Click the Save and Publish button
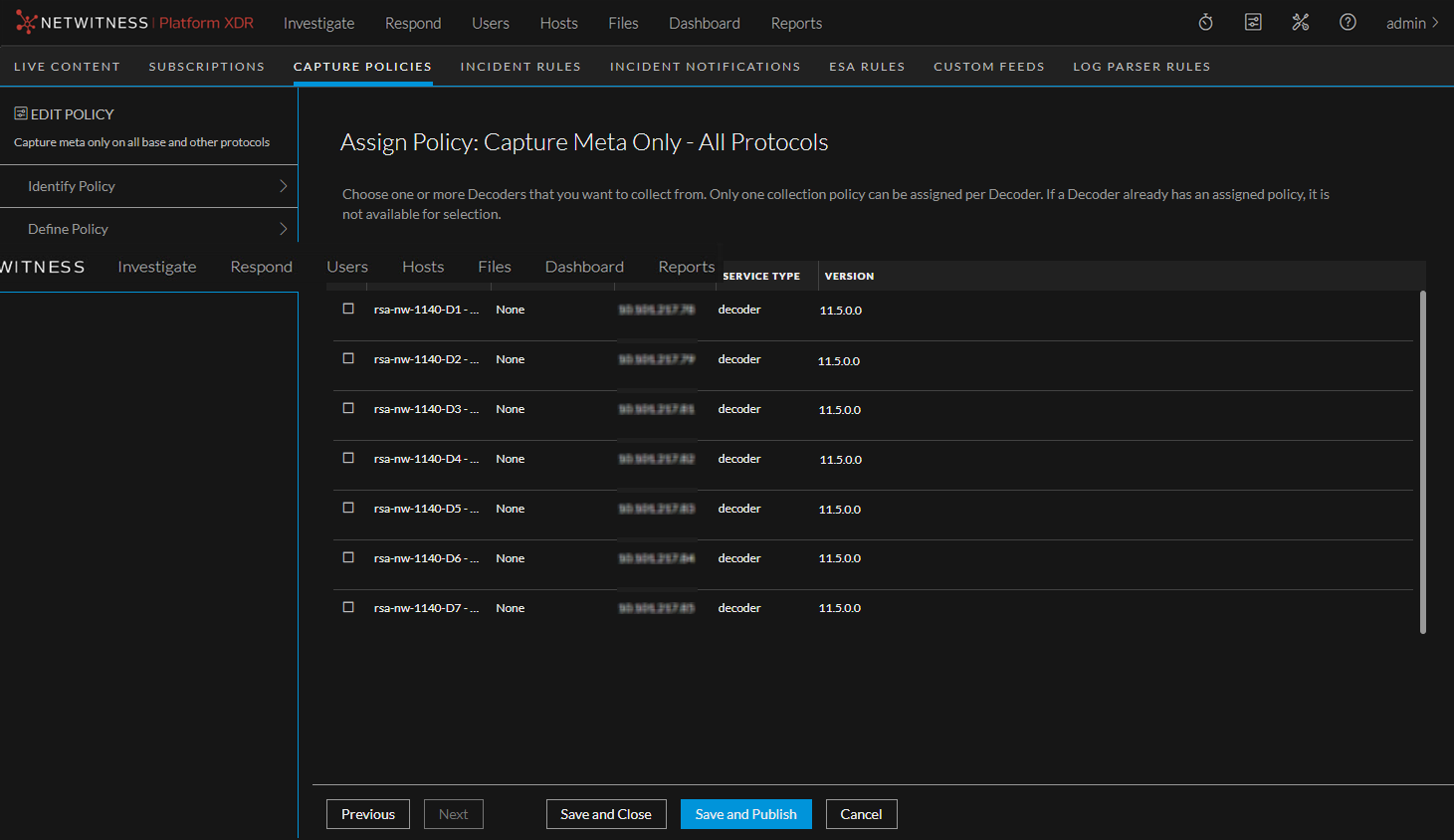The width and height of the screenshot is (1454, 840). click(745, 813)
